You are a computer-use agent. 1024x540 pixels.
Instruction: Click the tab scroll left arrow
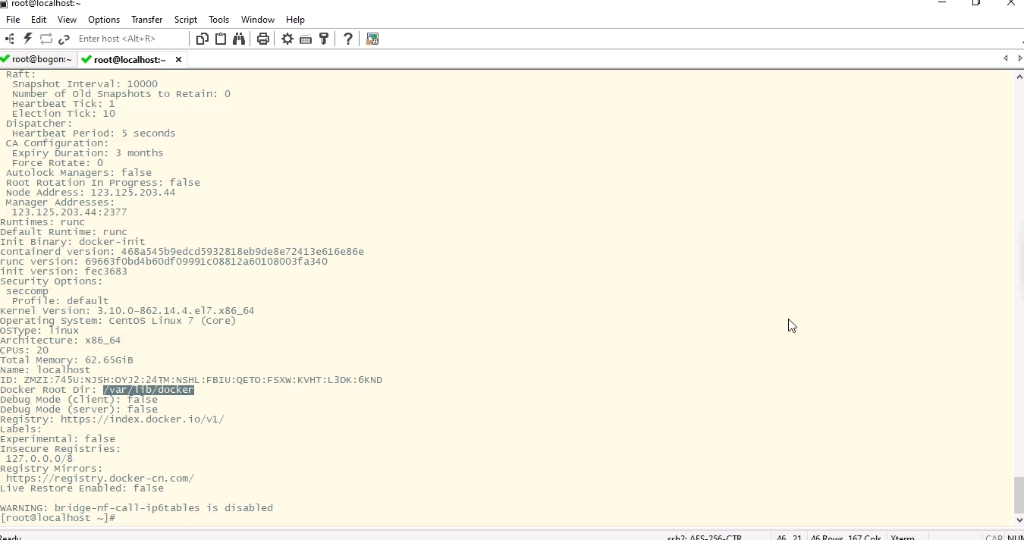click(1006, 59)
